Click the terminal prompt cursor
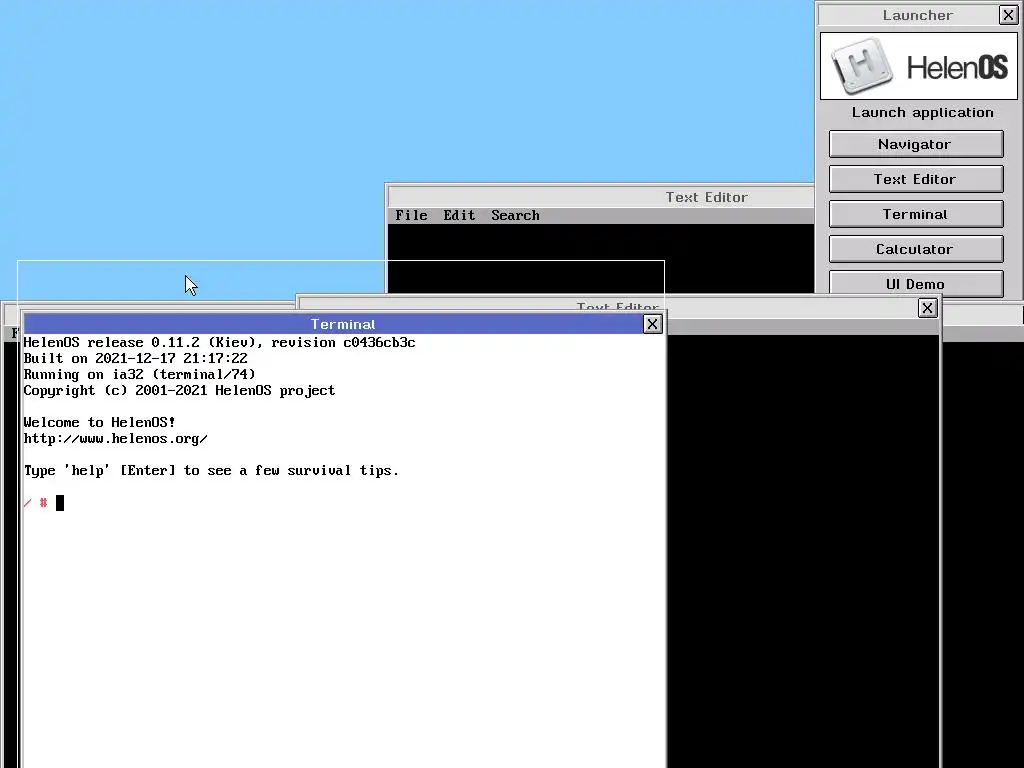 click(60, 503)
